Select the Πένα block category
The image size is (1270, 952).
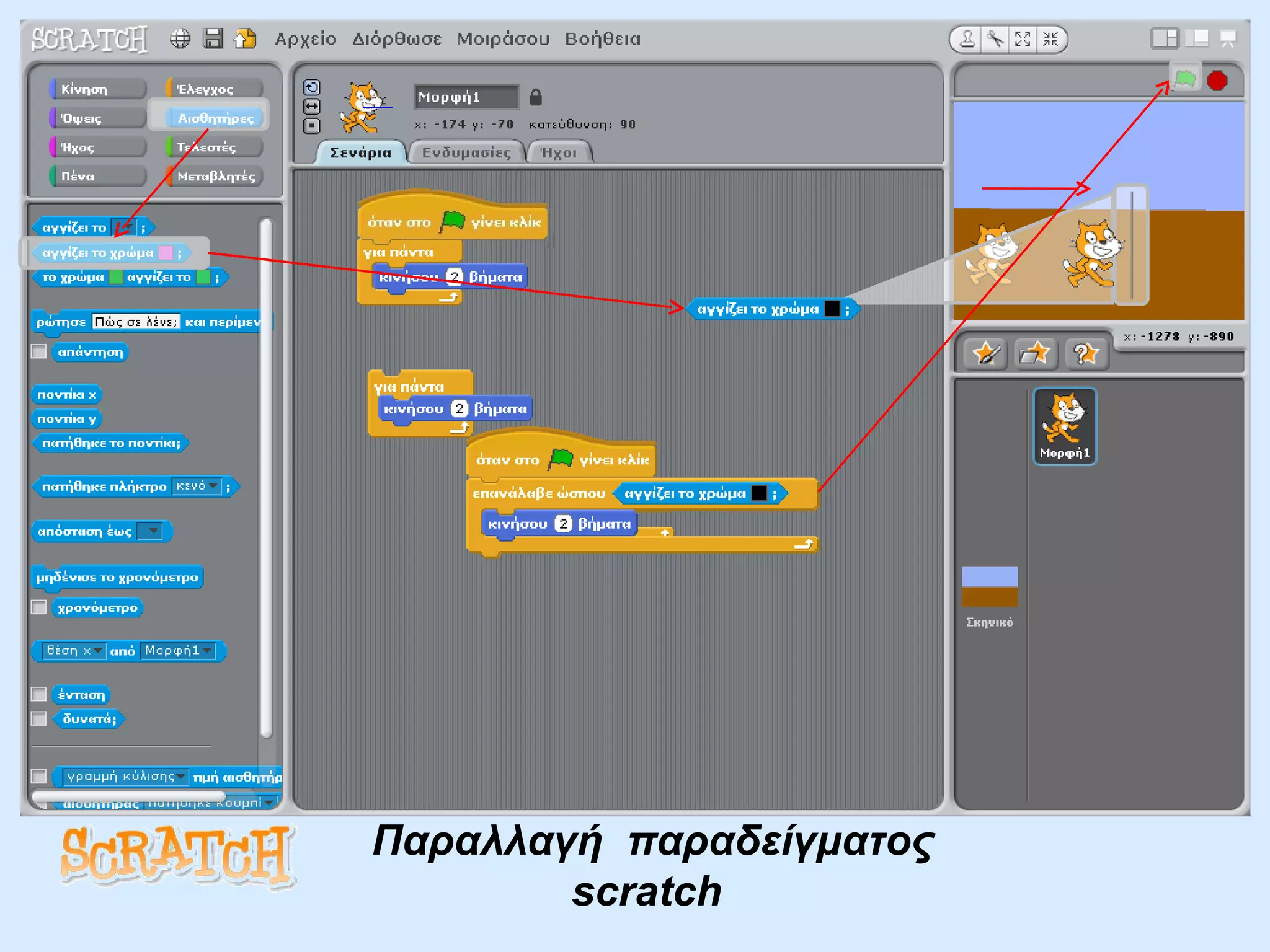click(98, 176)
